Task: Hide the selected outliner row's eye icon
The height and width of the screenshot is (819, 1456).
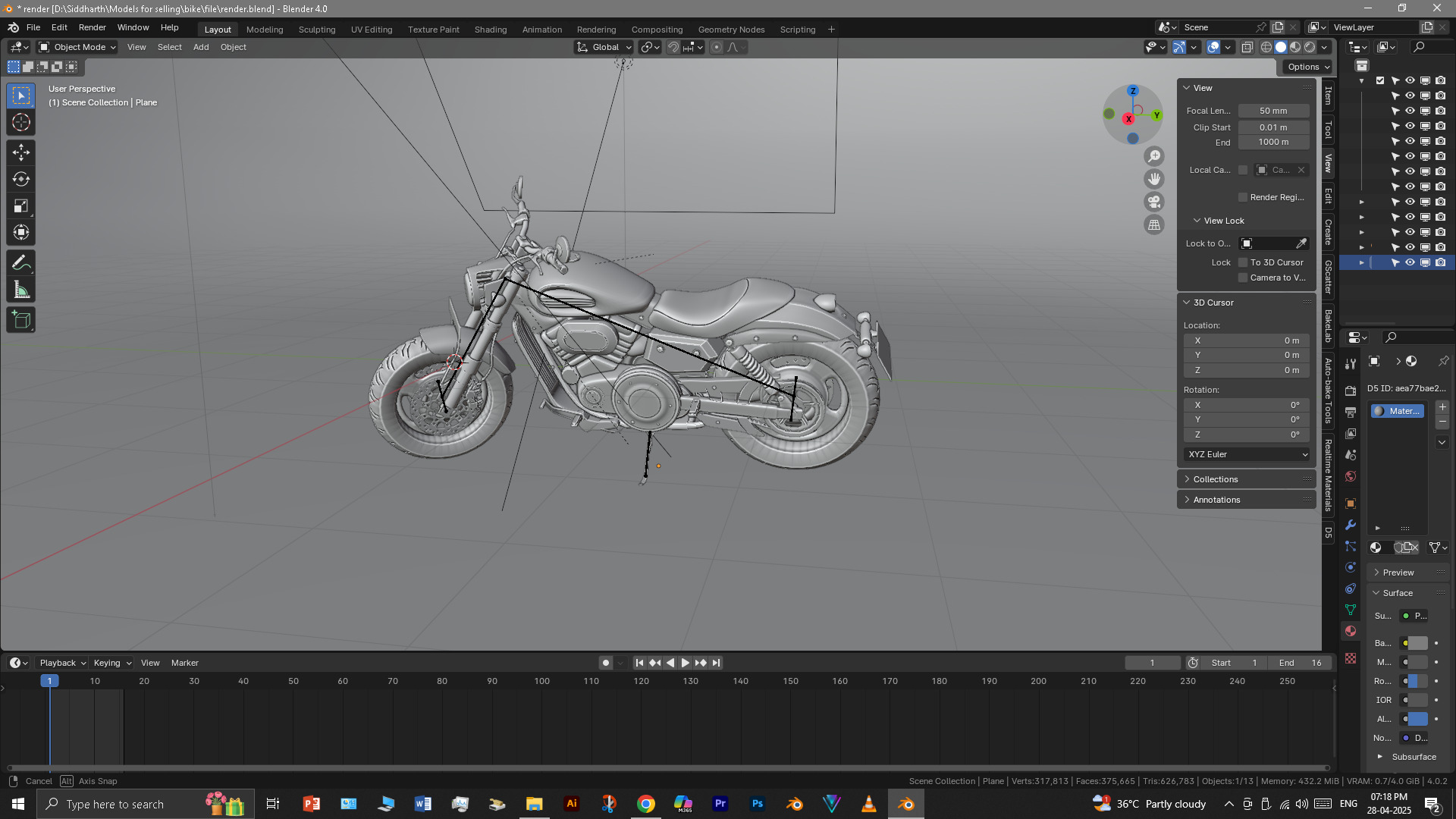Action: pyautogui.click(x=1410, y=262)
